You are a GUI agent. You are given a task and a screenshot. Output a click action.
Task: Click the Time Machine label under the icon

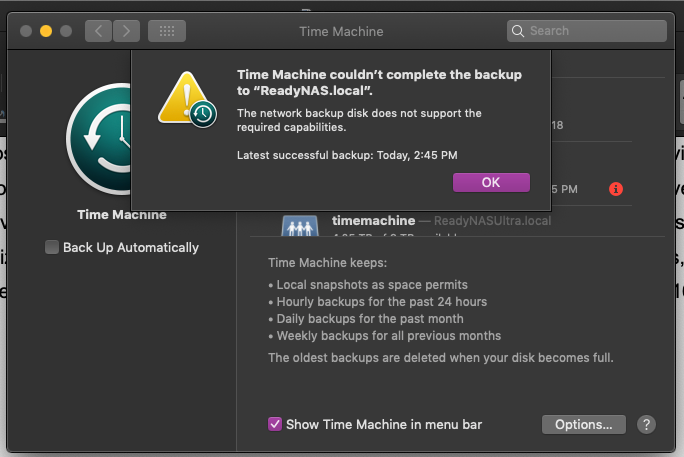(x=122, y=214)
